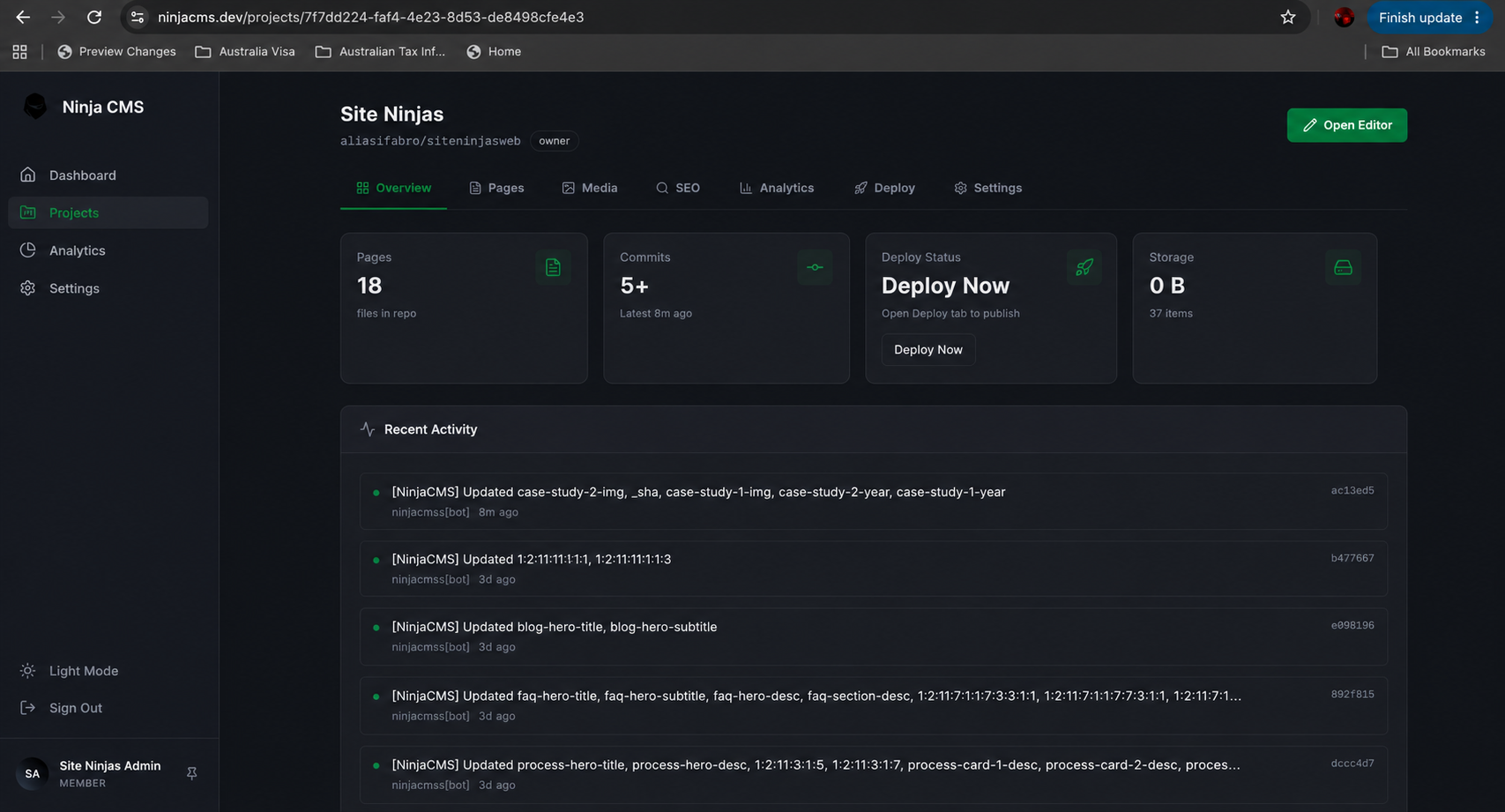Image resolution: width=1505 pixels, height=812 pixels.
Task: Select Projects in the sidebar
Action: point(108,212)
